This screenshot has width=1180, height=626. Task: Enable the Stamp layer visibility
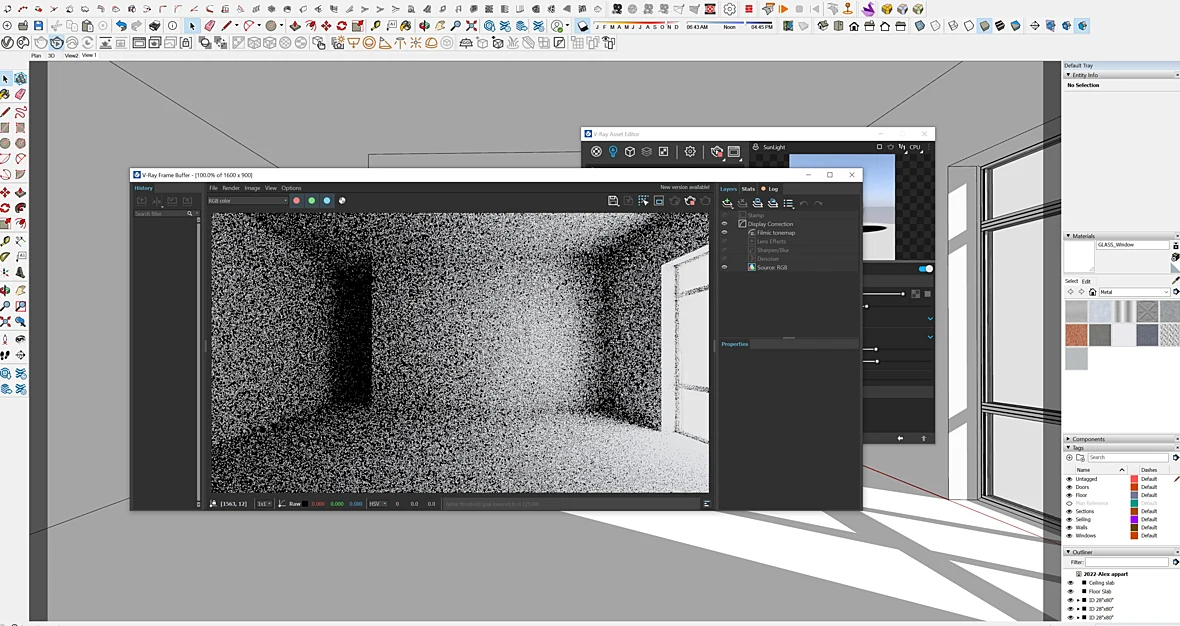(724, 215)
